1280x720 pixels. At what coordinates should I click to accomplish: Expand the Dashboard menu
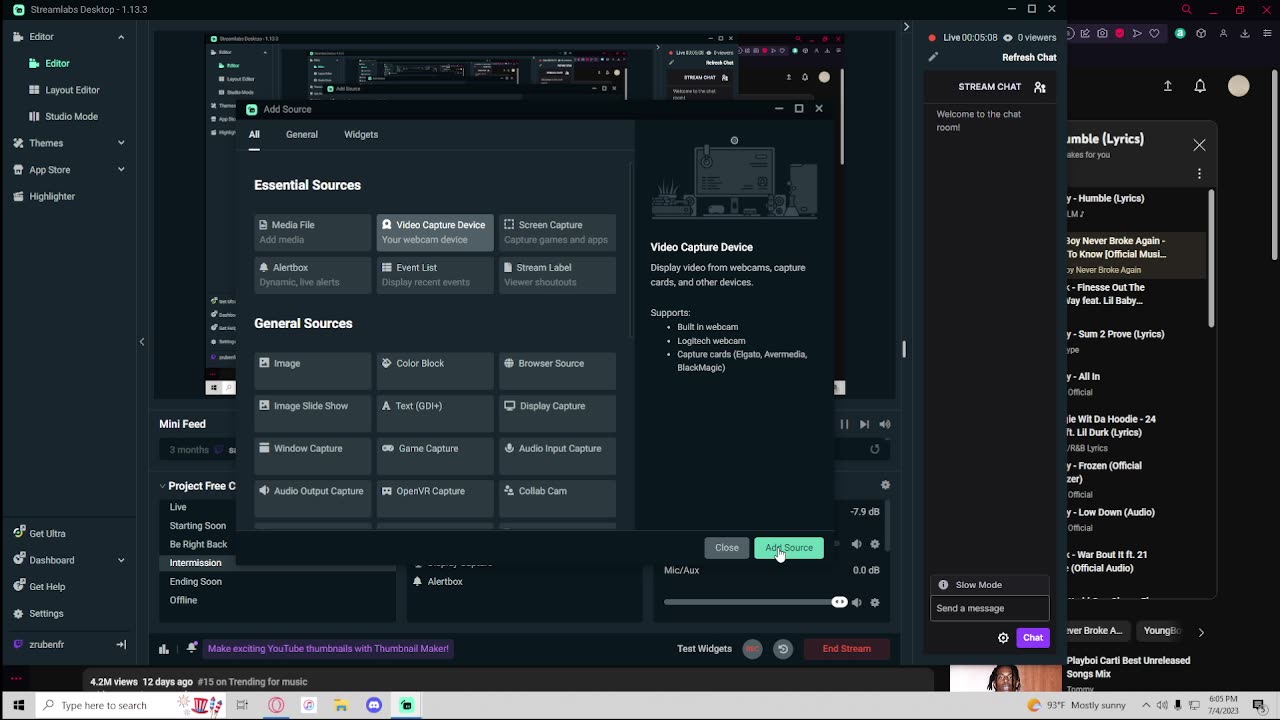[121, 560]
